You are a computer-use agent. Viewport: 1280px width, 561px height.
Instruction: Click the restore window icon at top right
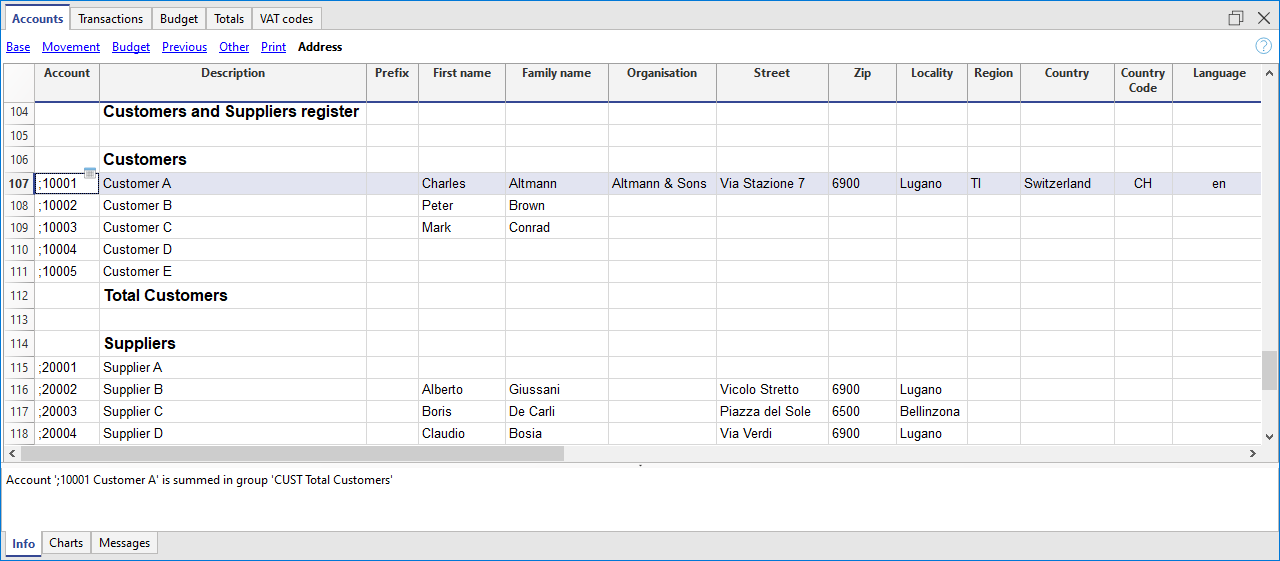click(1236, 18)
